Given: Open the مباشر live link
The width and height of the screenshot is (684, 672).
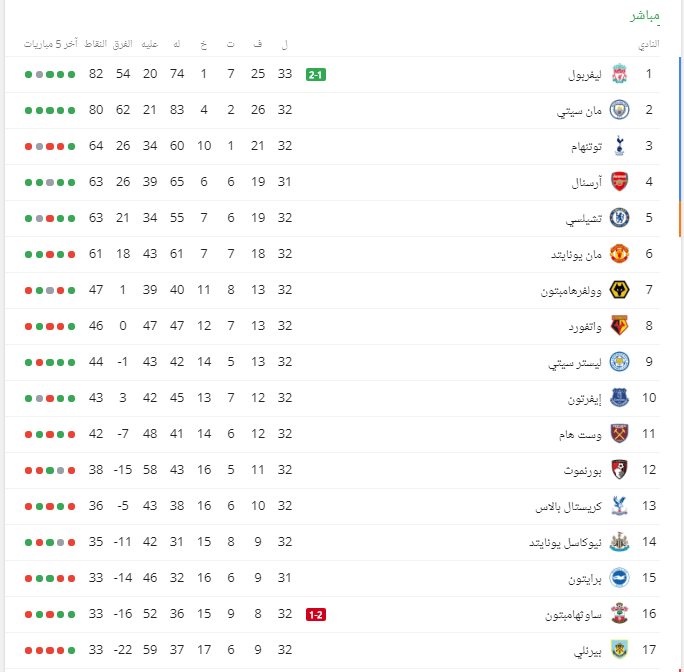Looking at the screenshot, I should coord(645,16).
